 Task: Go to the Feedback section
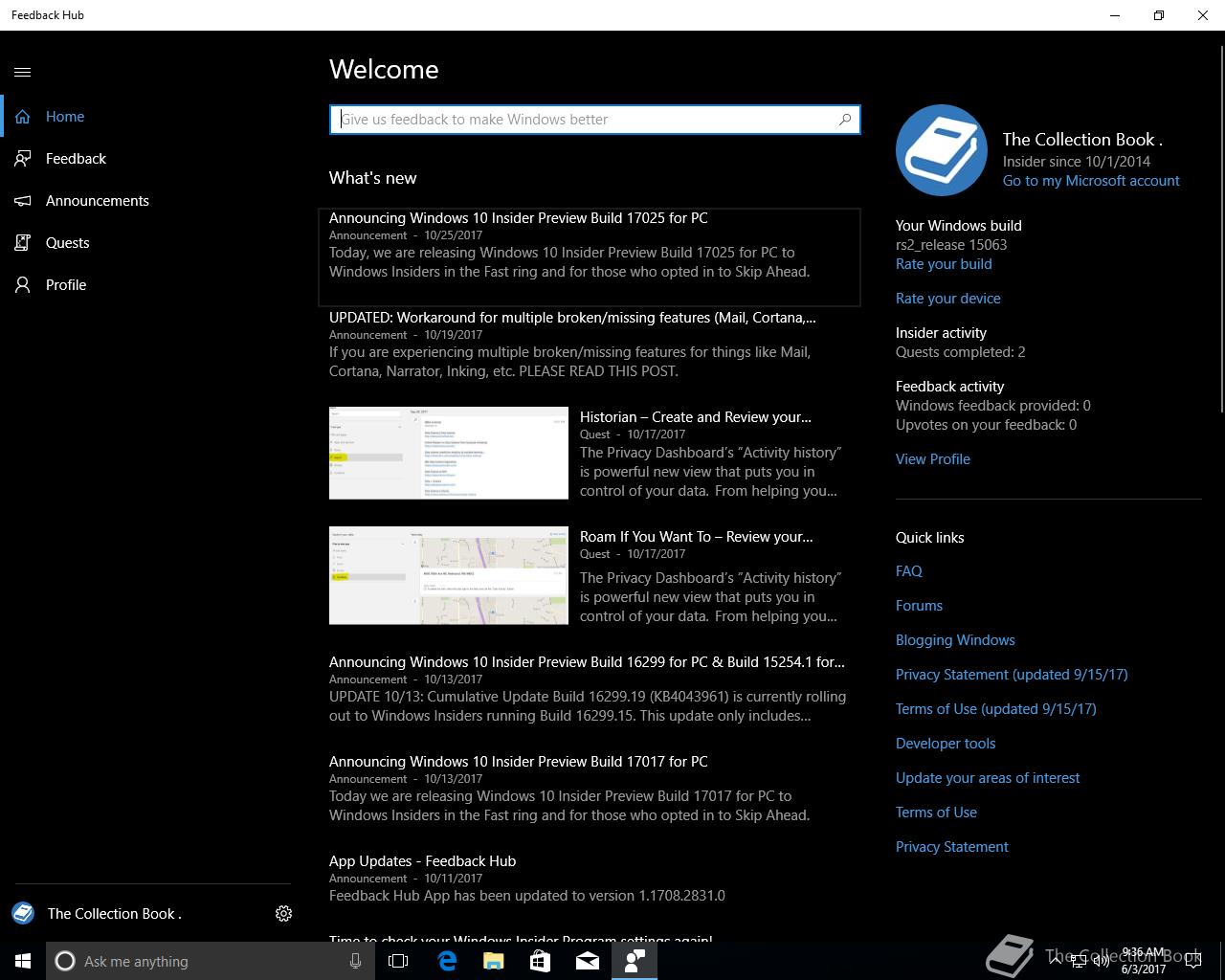point(153,159)
